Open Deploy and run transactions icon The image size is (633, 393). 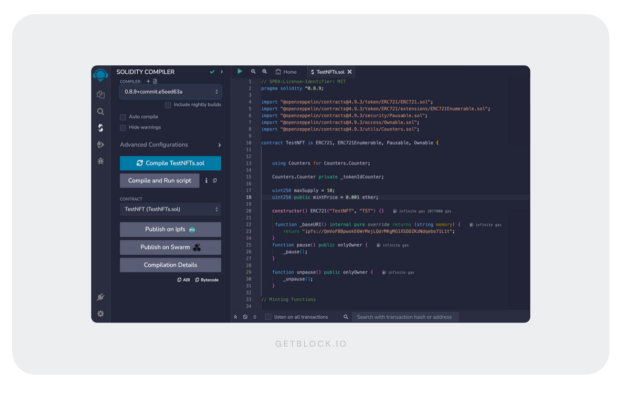pos(101,145)
